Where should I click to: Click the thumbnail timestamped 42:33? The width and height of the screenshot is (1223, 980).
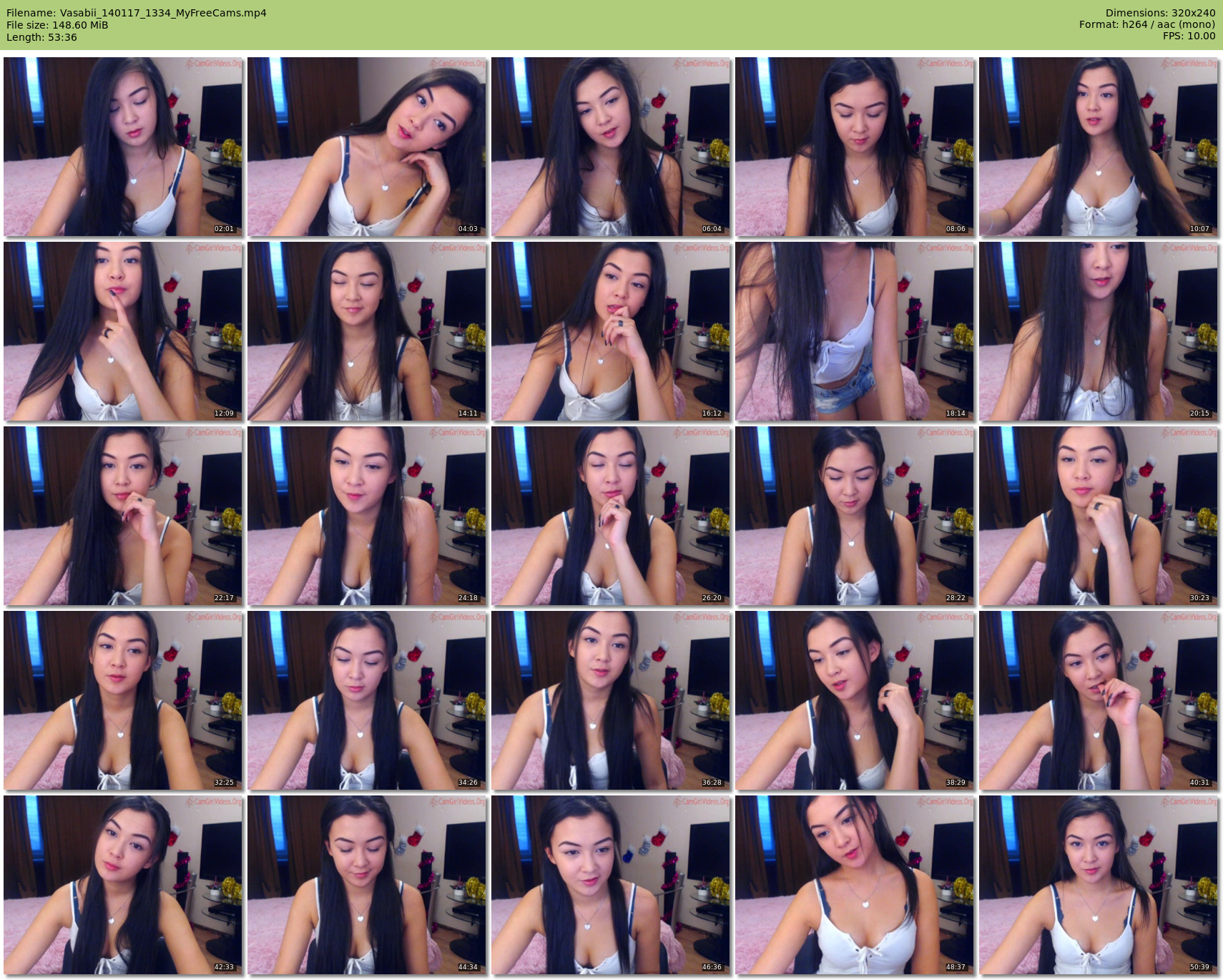click(x=123, y=885)
